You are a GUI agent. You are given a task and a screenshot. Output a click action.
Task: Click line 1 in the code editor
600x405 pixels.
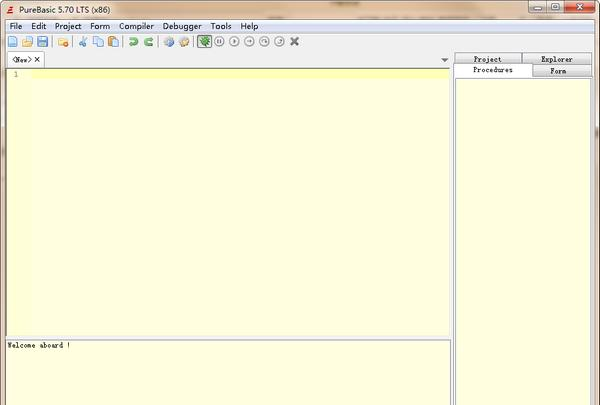point(240,74)
